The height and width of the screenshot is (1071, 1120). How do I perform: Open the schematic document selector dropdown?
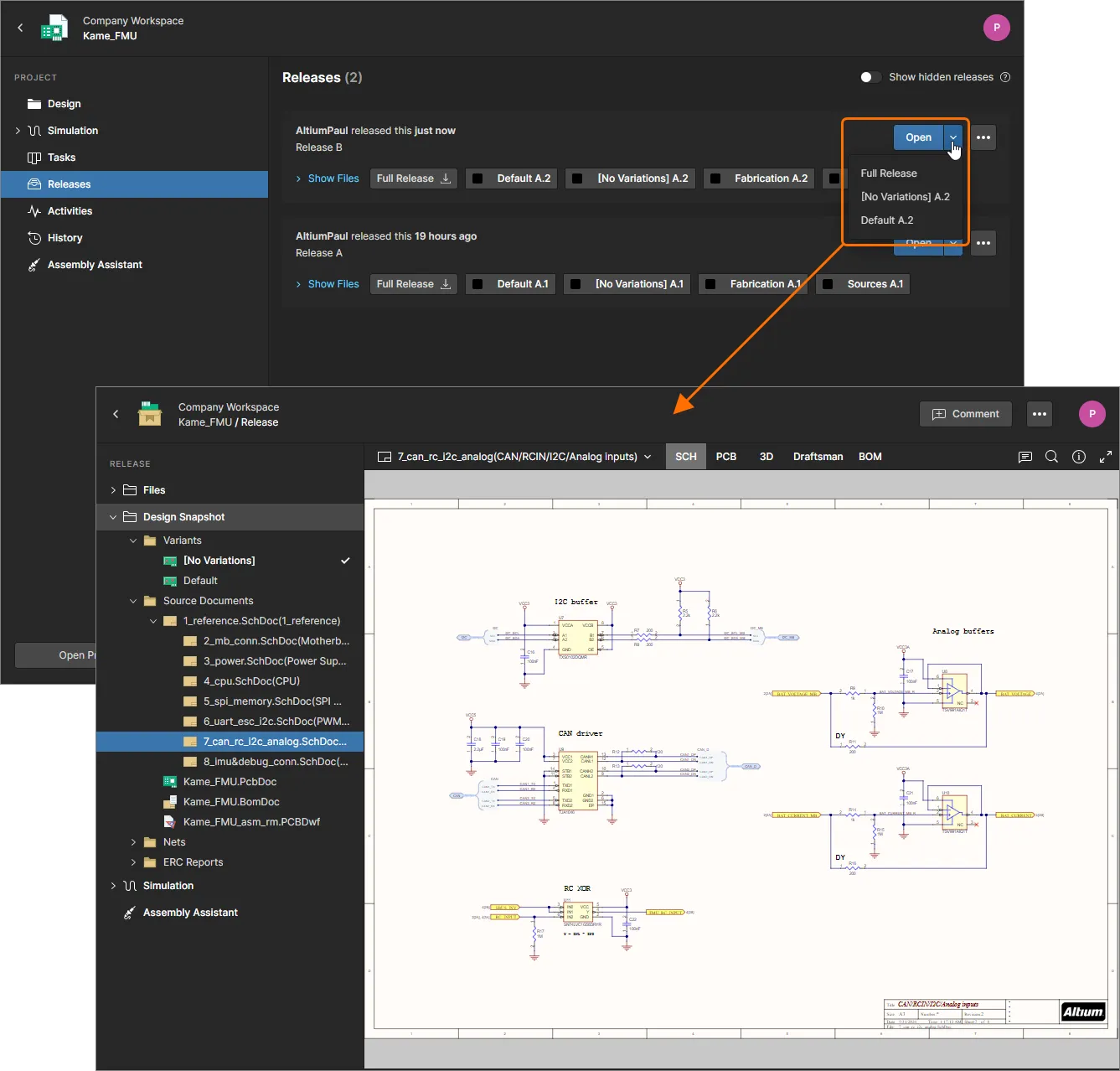(514, 457)
